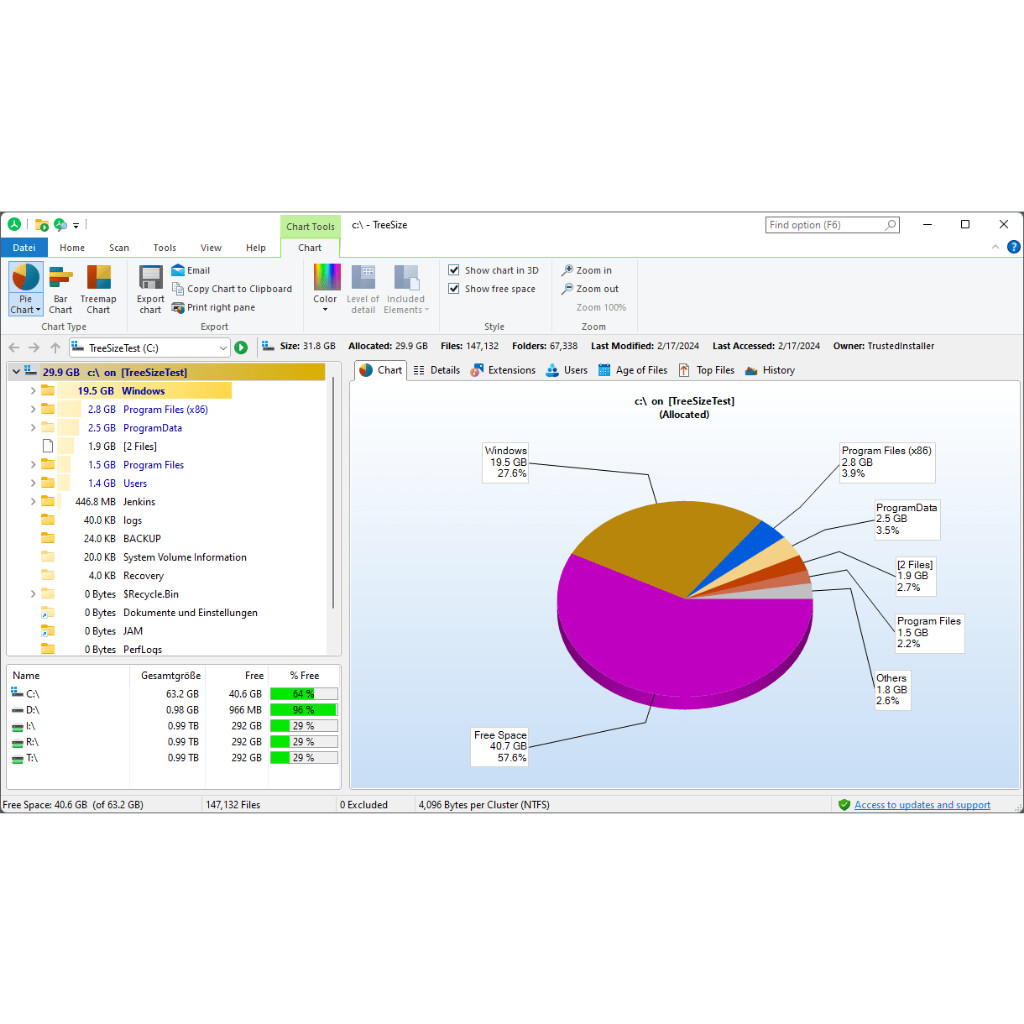The height and width of the screenshot is (1024, 1024).
Task: Click Access to updates and support link
Action: (921, 805)
